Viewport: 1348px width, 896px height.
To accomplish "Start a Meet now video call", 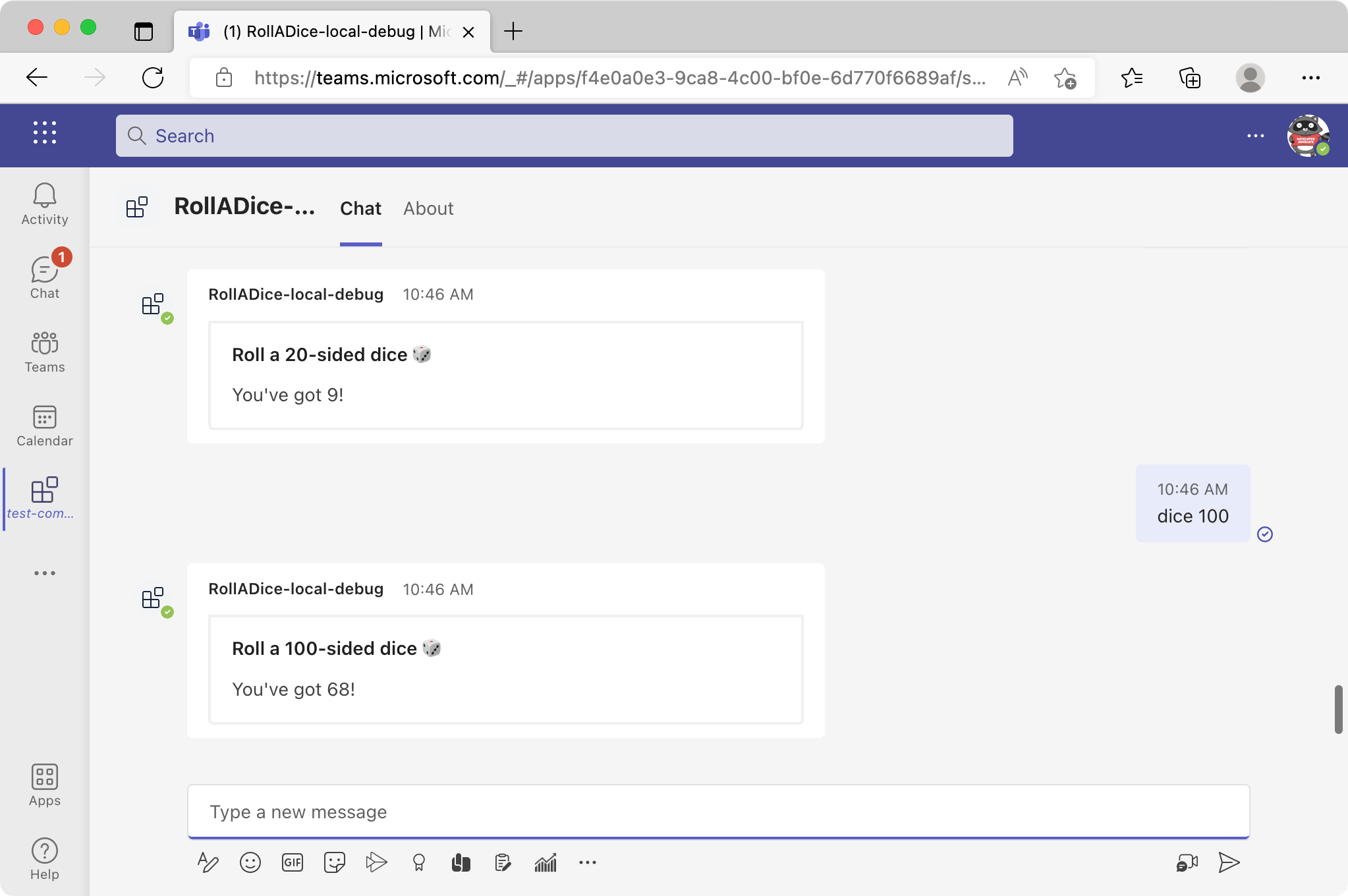I will 1187,862.
